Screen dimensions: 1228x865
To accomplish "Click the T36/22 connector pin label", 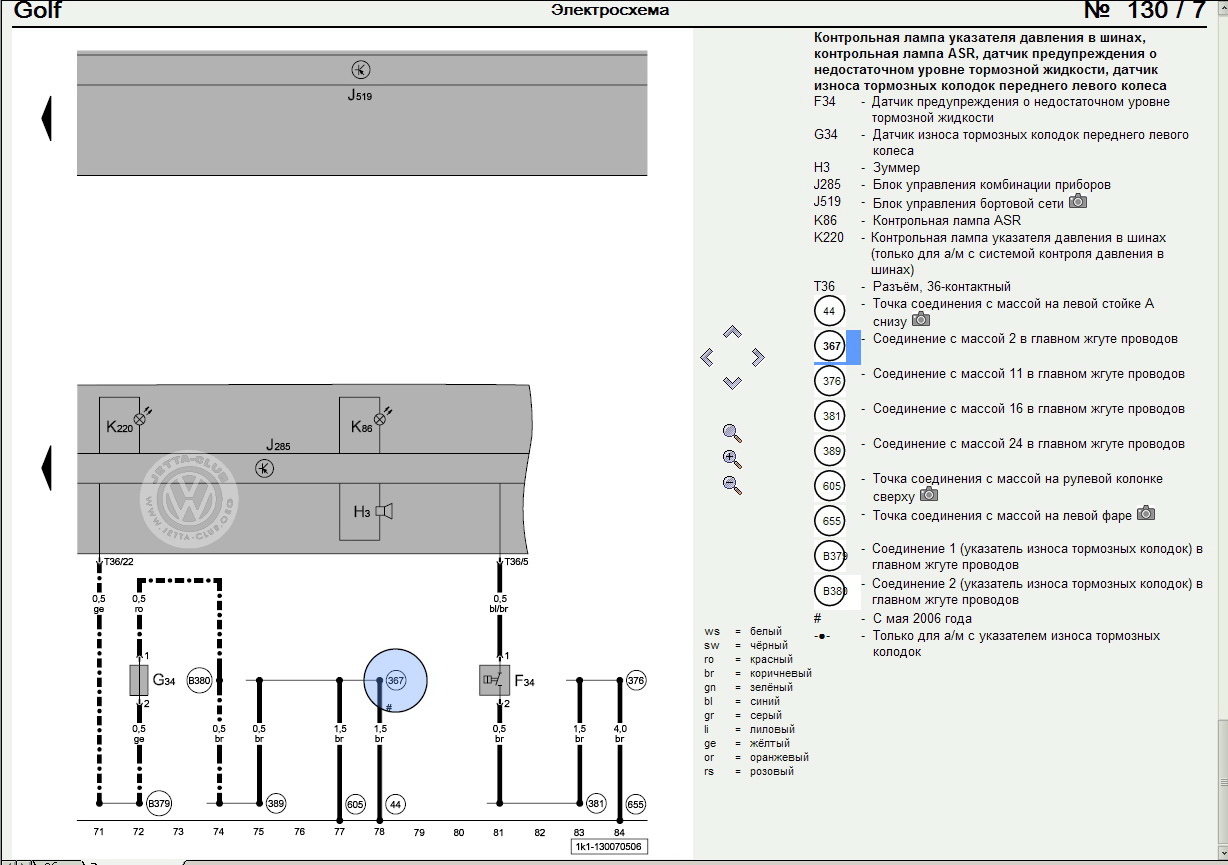I will (119, 562).
